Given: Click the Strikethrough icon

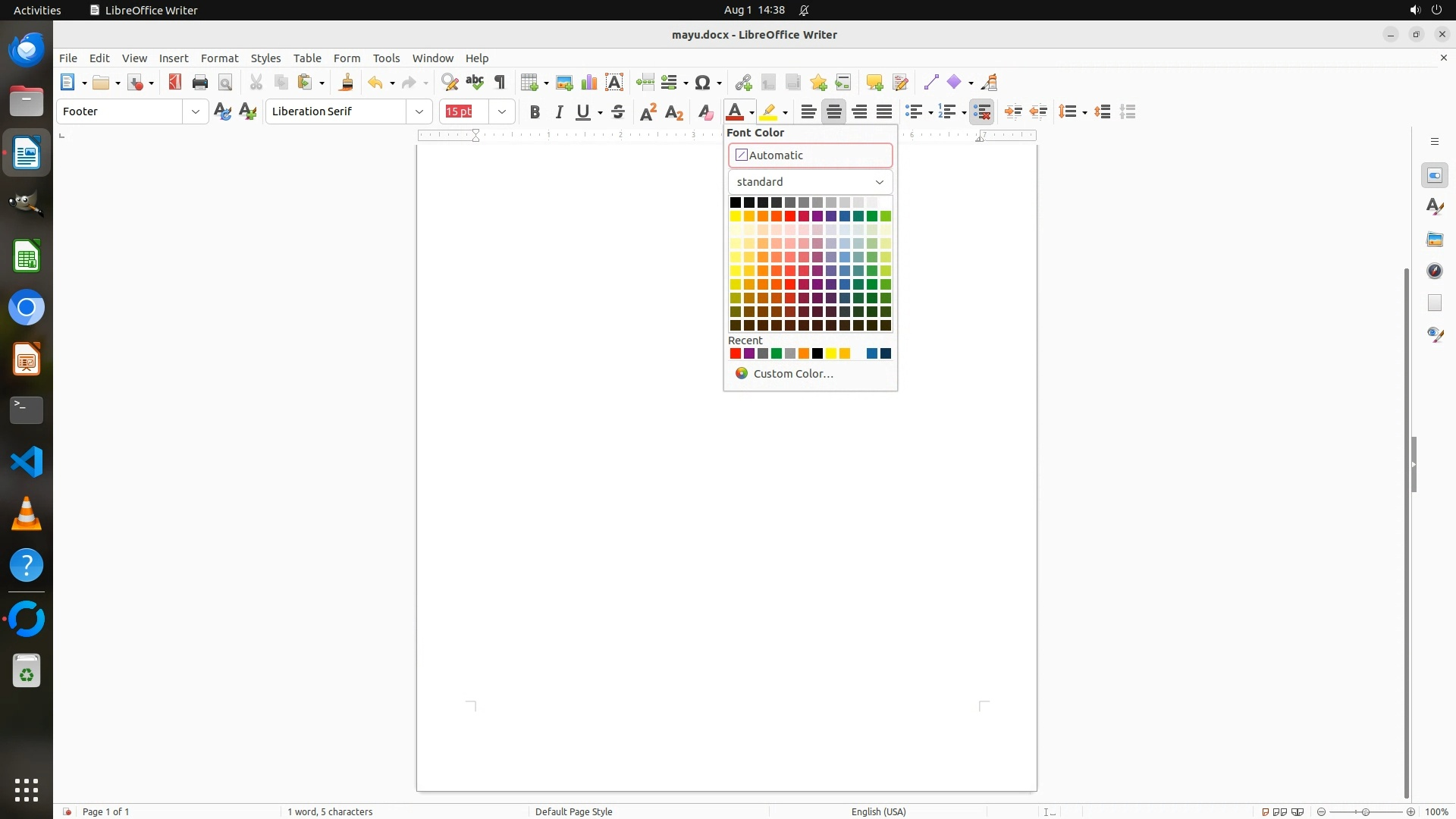Looking at the screenshot, I should tap(618, 112).
